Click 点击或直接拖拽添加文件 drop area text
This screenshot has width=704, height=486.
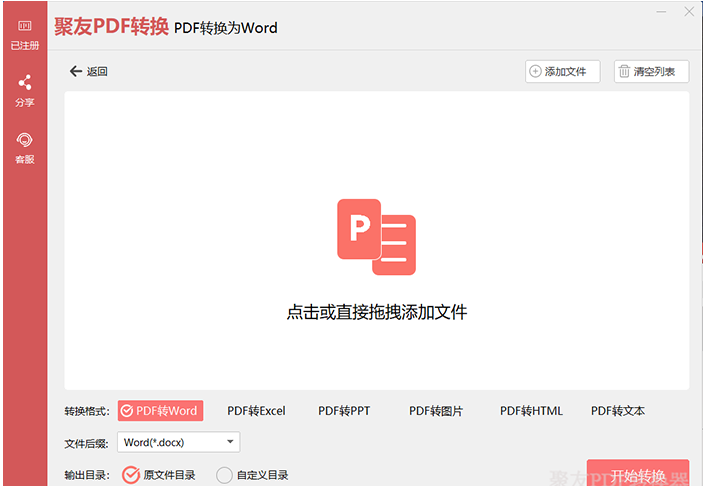click(376, 312)
